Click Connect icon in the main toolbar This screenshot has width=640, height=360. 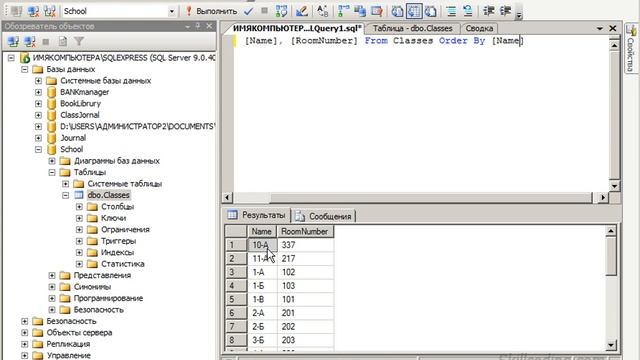[17, 11]
